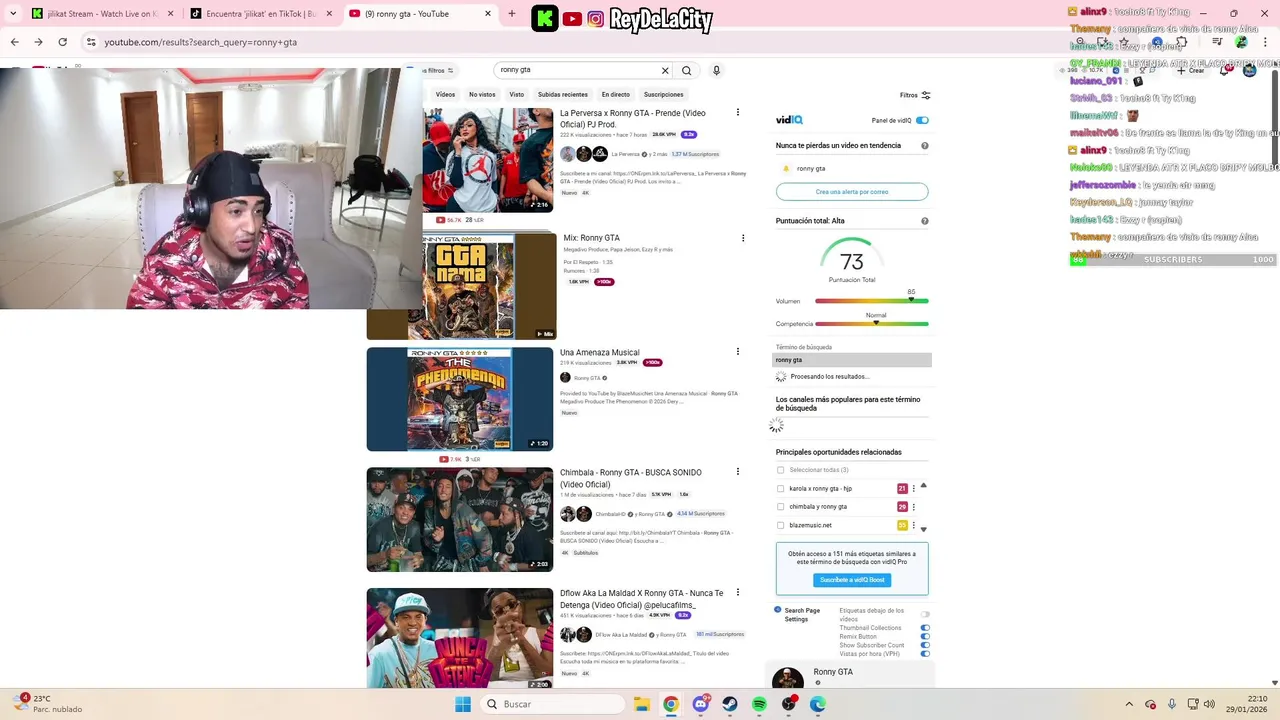Toggle the Panel de vidIQ switch
1280x720 pixels.
point(922,120)
